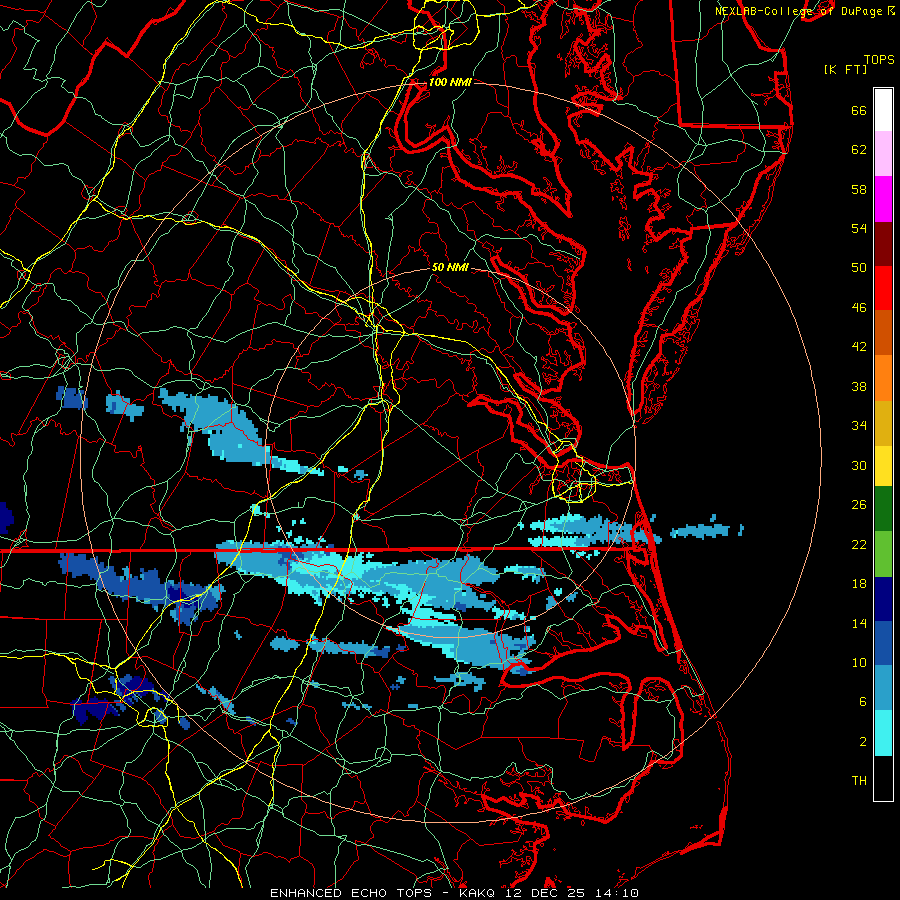
Task: Click the "30" legend value
Action: [x=859, y=465]
